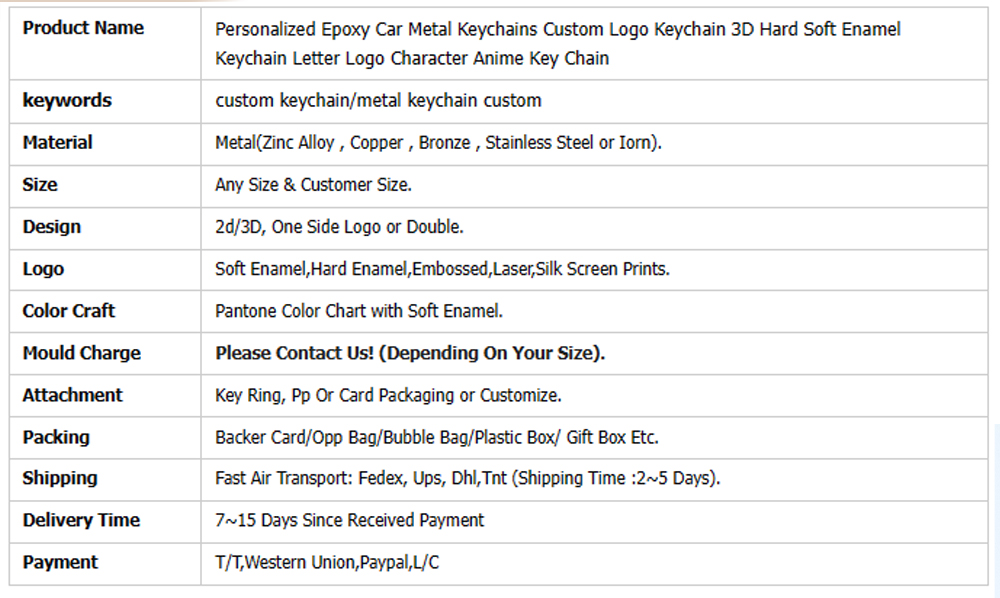The image size is (1000, 598).
Task: Click the Logo row heading
Action: click(x=43, y=268)
